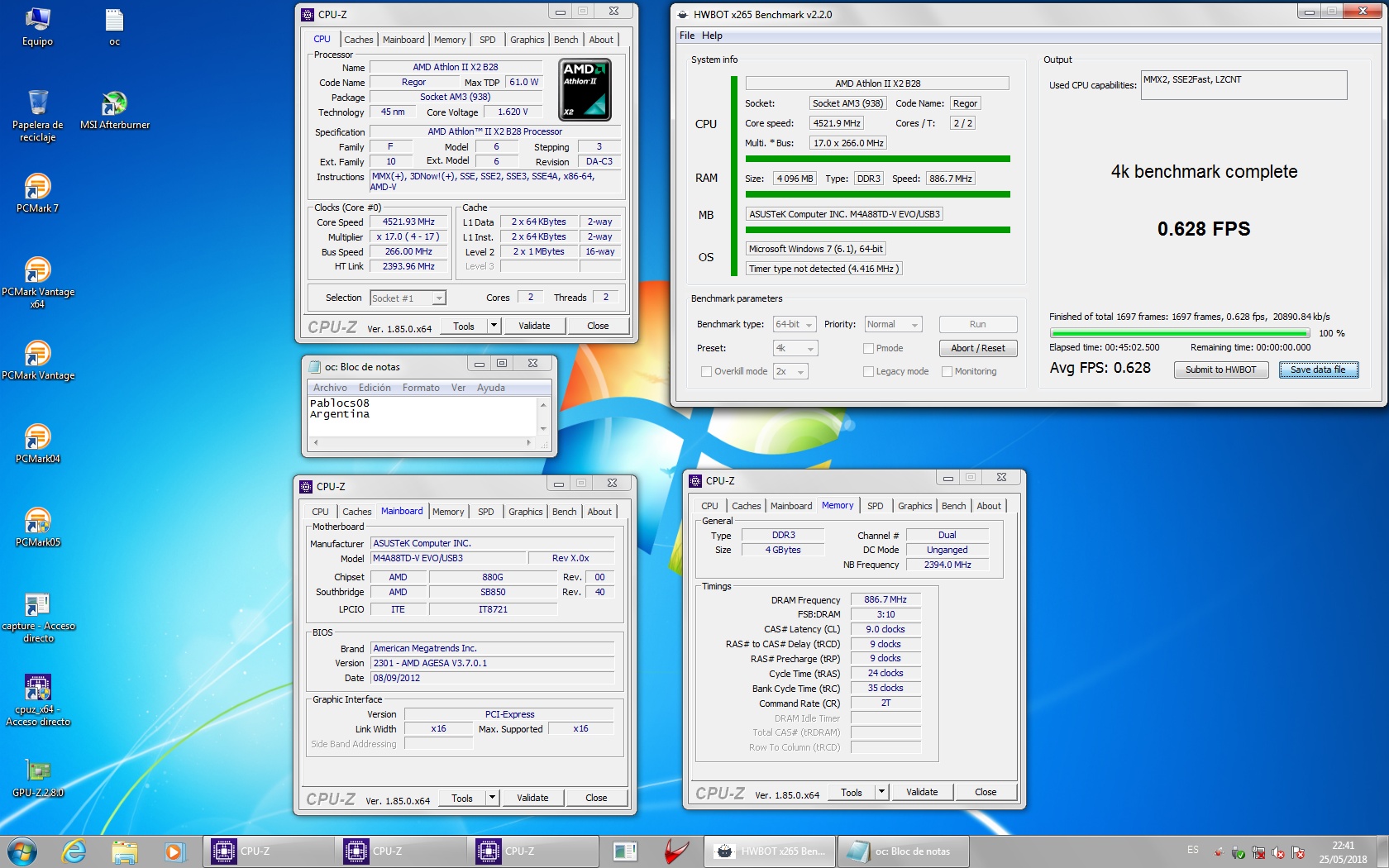
Task: Toggle the Pmode checkbox
Action: click(x=868, y=348)
